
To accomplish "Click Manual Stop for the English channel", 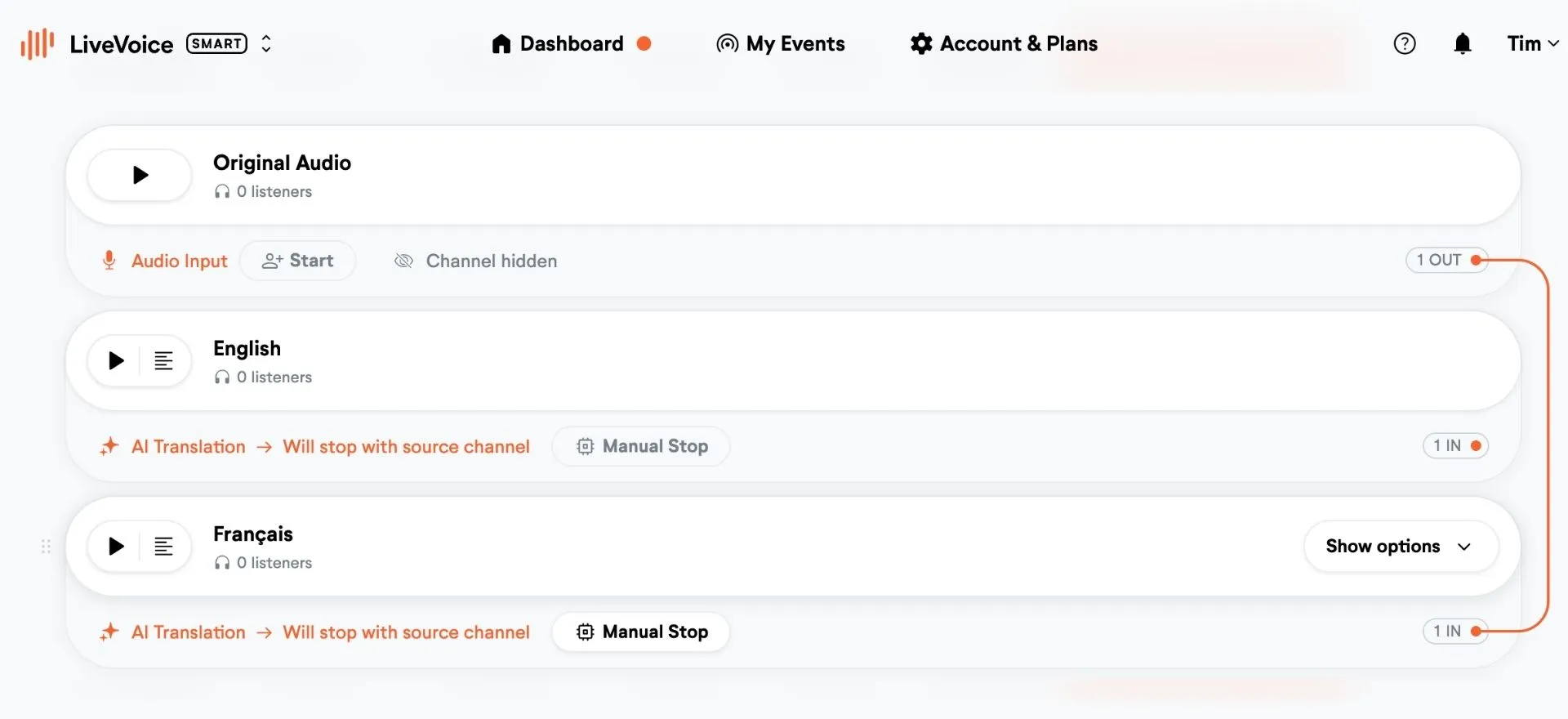I will (x=641, y=446).
